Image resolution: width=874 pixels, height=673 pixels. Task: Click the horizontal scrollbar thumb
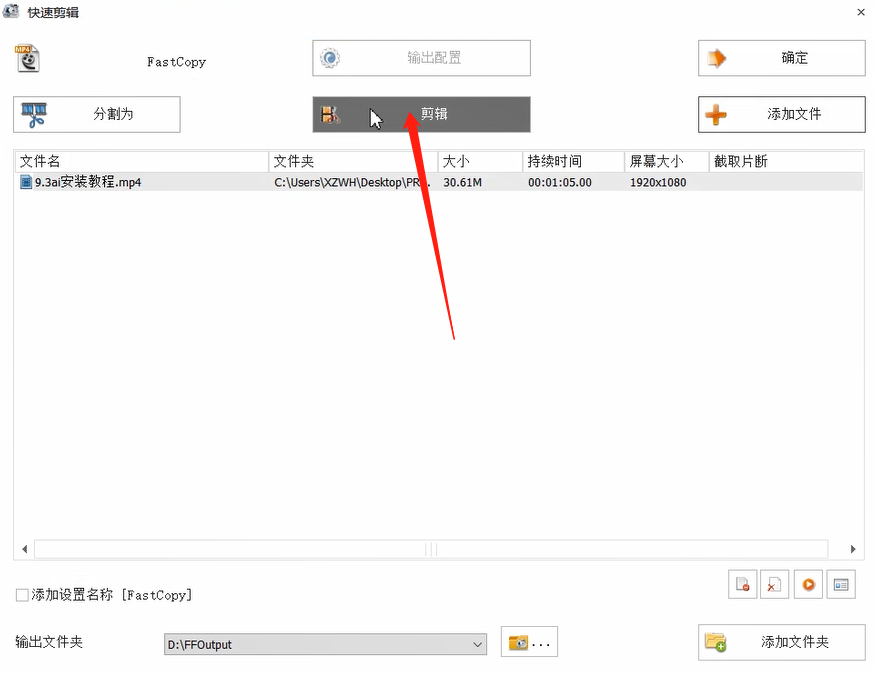click(x=431, y=549)
